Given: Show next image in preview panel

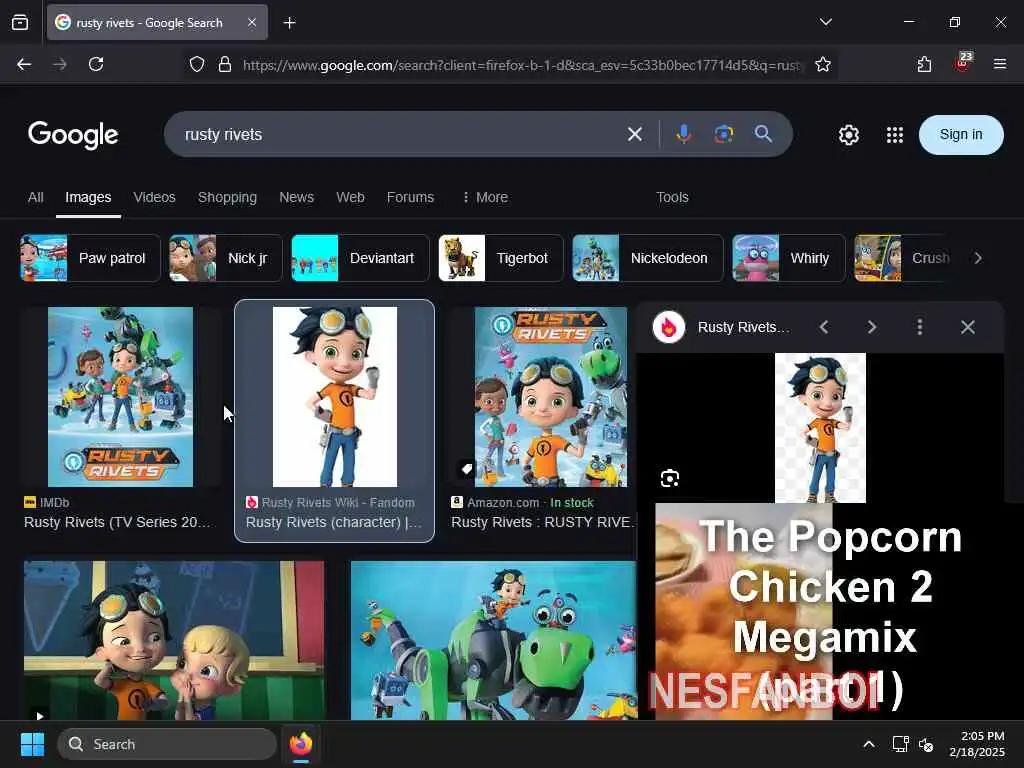Looking at the screenshot, I should pyautogui.click(x=871, y=327).
